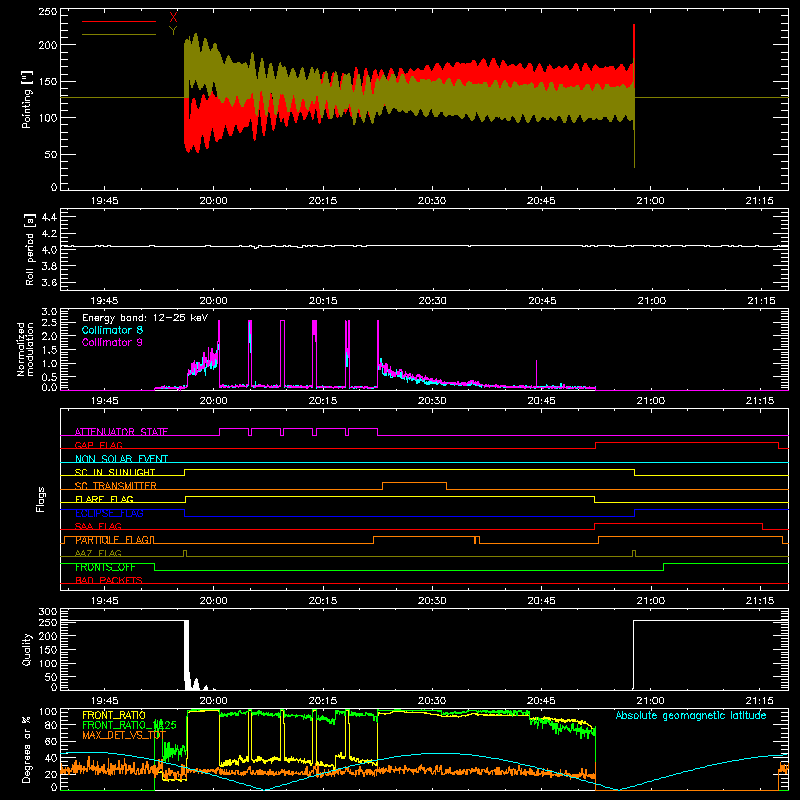
Task: Click the 250 tick on Pointing axis
Action: click(x=47, y=12)
